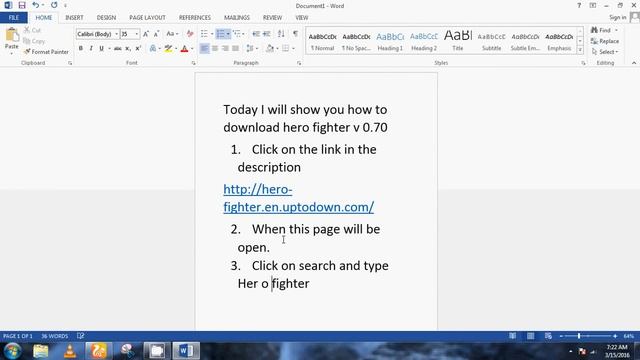This screenshot has height=360, width=640.
Task: Open VLC media player from taskbar
Action: click(x=70, y=351)
